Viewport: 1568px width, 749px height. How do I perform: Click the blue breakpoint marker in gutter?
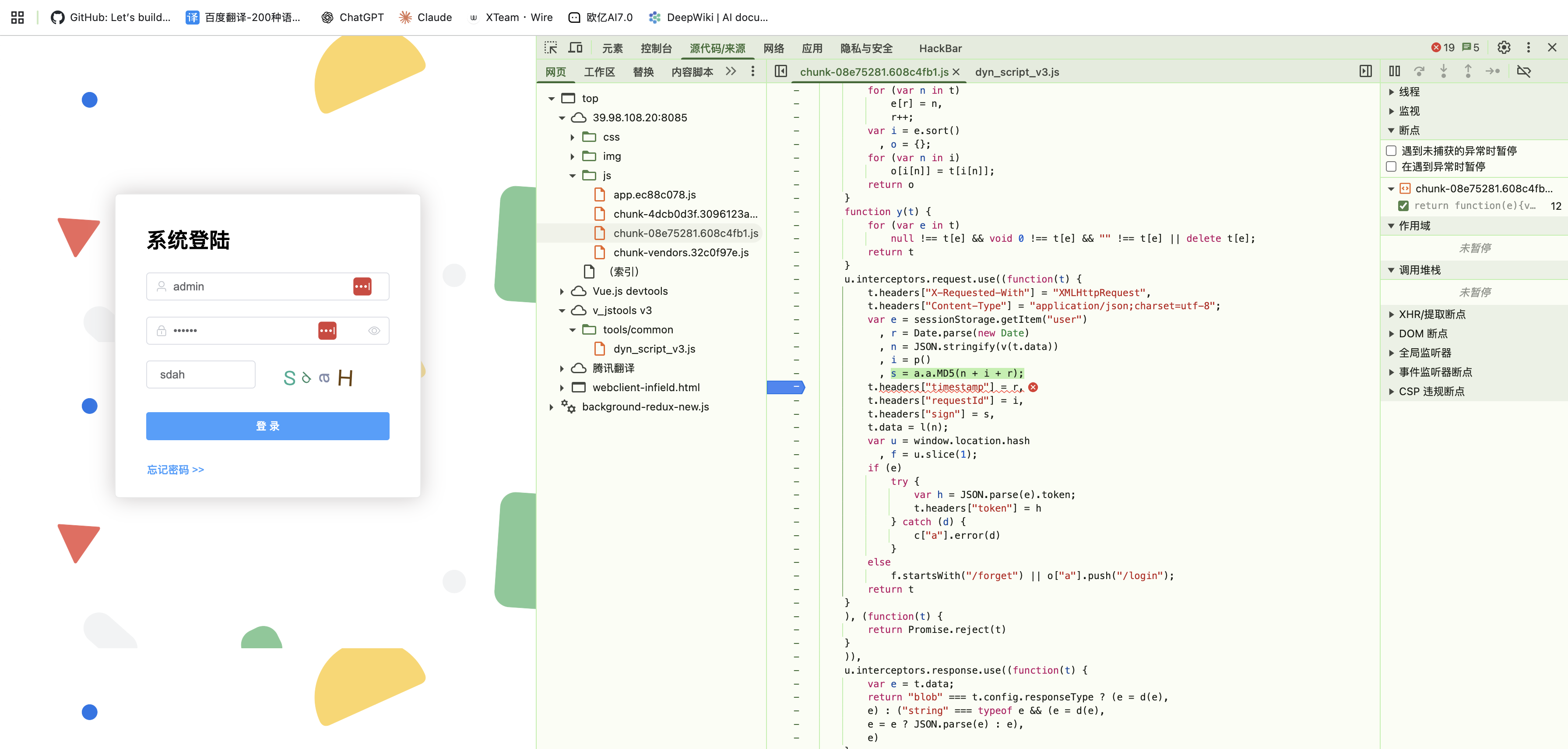coord(785,387)
